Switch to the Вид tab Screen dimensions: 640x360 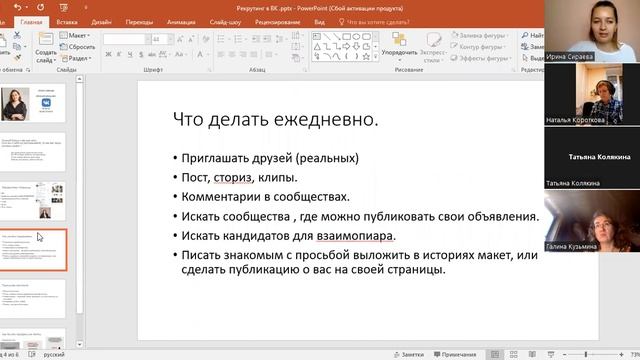click(320, 22)
